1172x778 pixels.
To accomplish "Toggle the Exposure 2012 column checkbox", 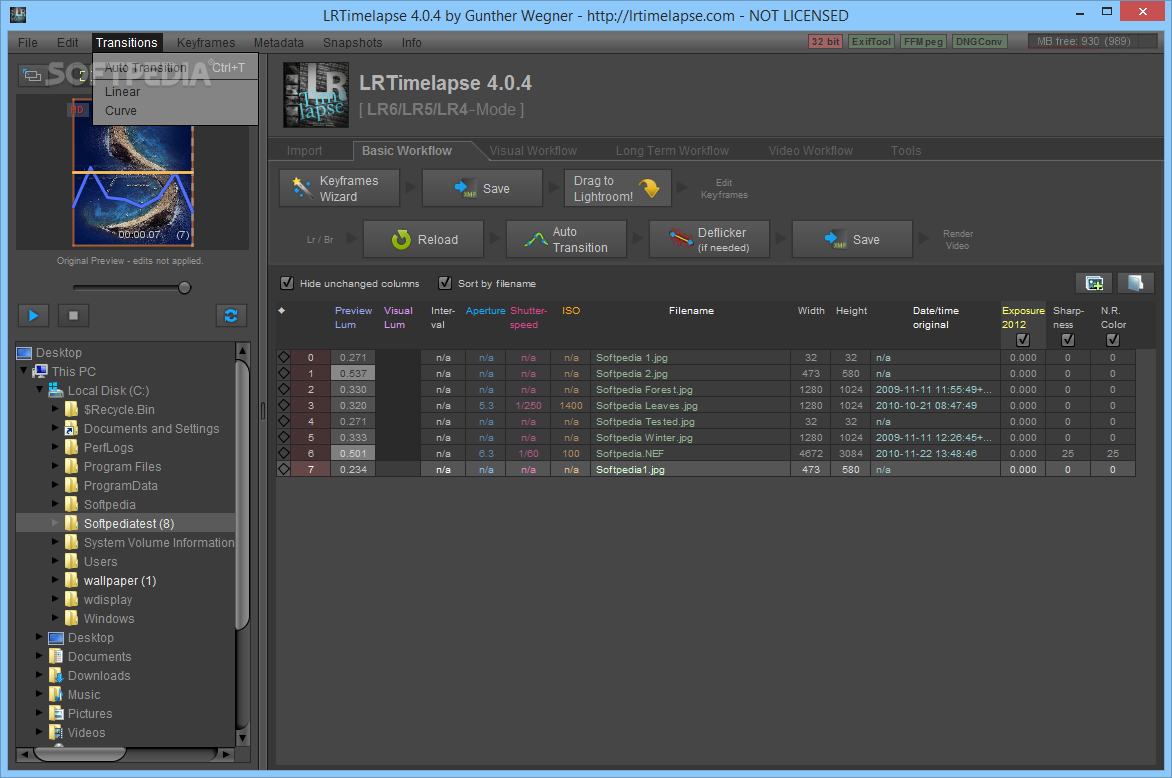I will click(1023, 339).
